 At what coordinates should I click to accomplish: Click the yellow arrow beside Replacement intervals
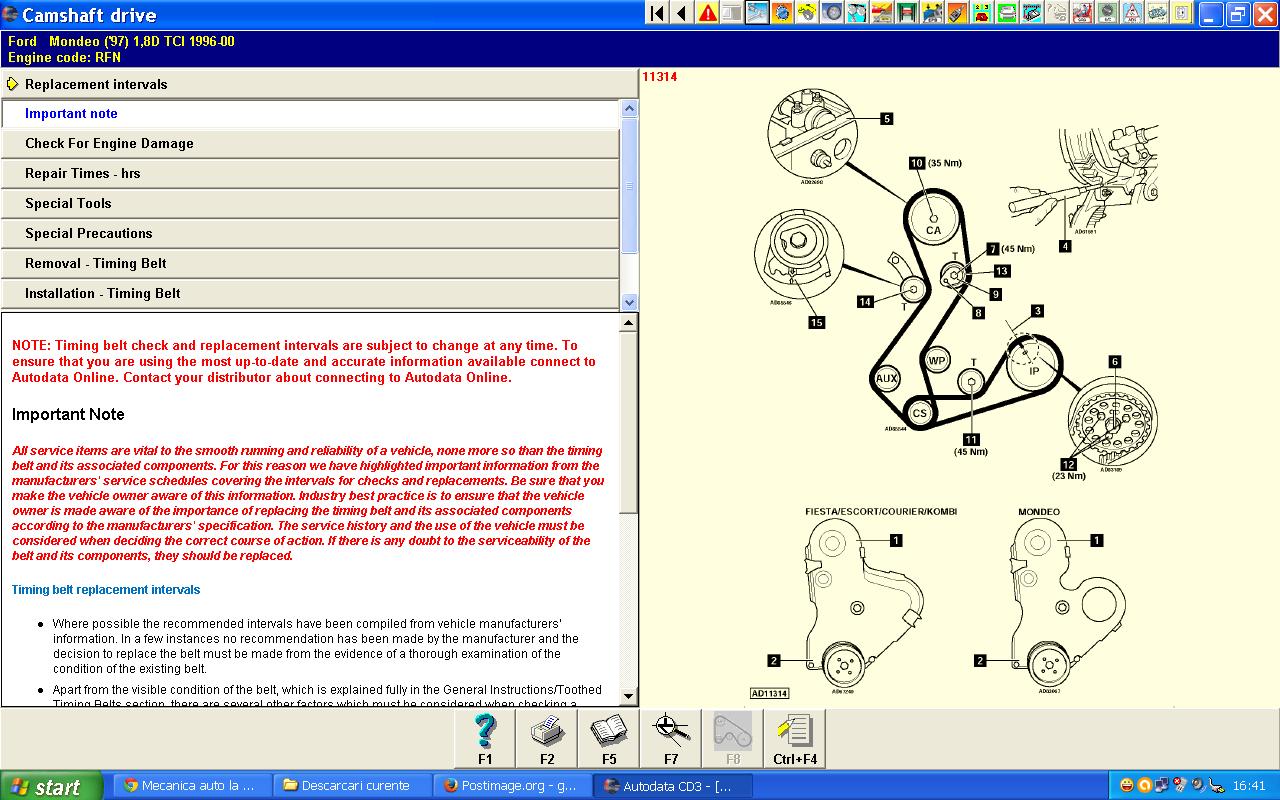[x=12, y=84]
